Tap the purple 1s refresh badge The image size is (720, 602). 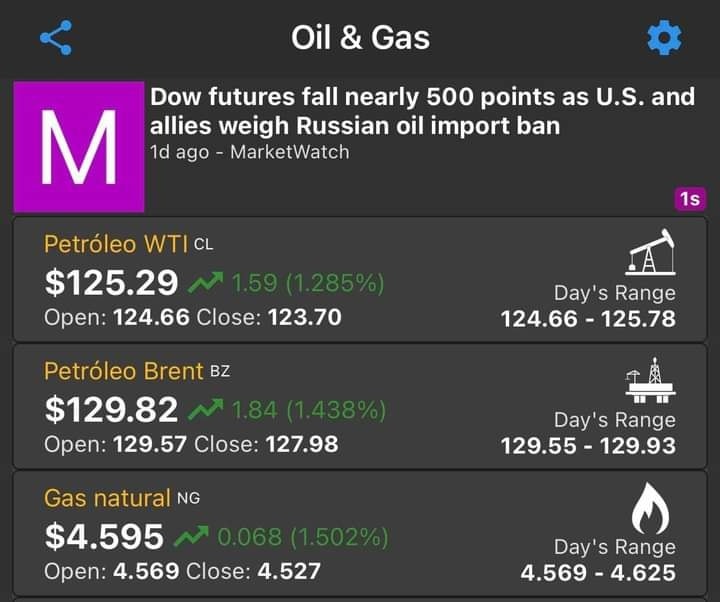(690, 199)
